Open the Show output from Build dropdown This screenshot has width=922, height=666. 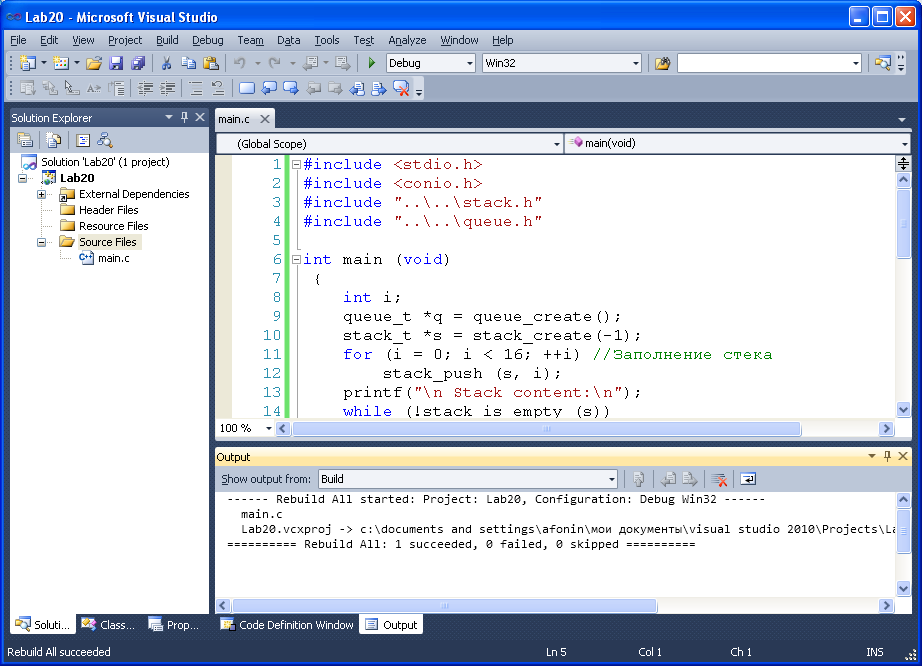point(612,479)
